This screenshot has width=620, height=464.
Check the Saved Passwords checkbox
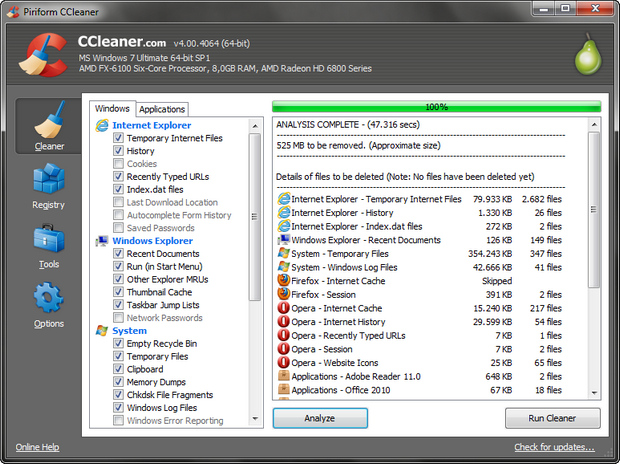(x=118, y=228)
